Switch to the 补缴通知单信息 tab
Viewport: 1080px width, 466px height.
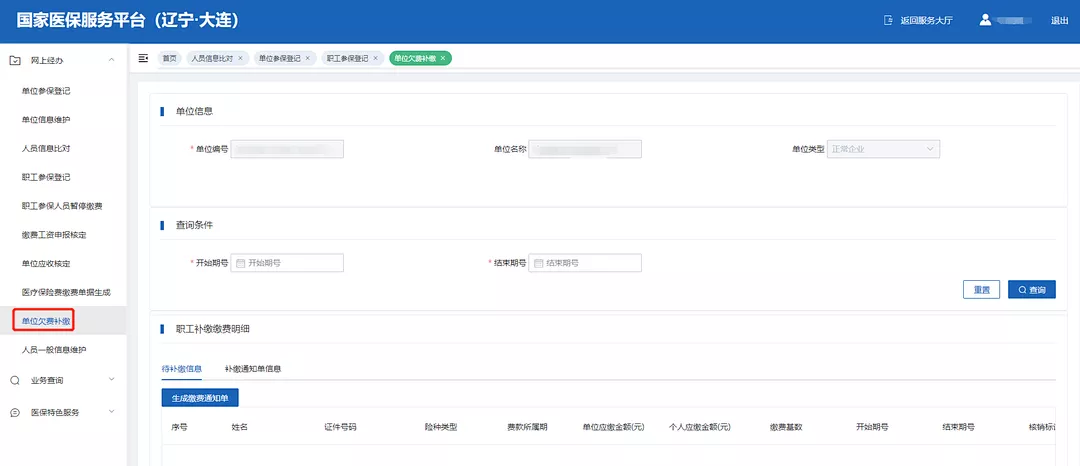point(252,369)
